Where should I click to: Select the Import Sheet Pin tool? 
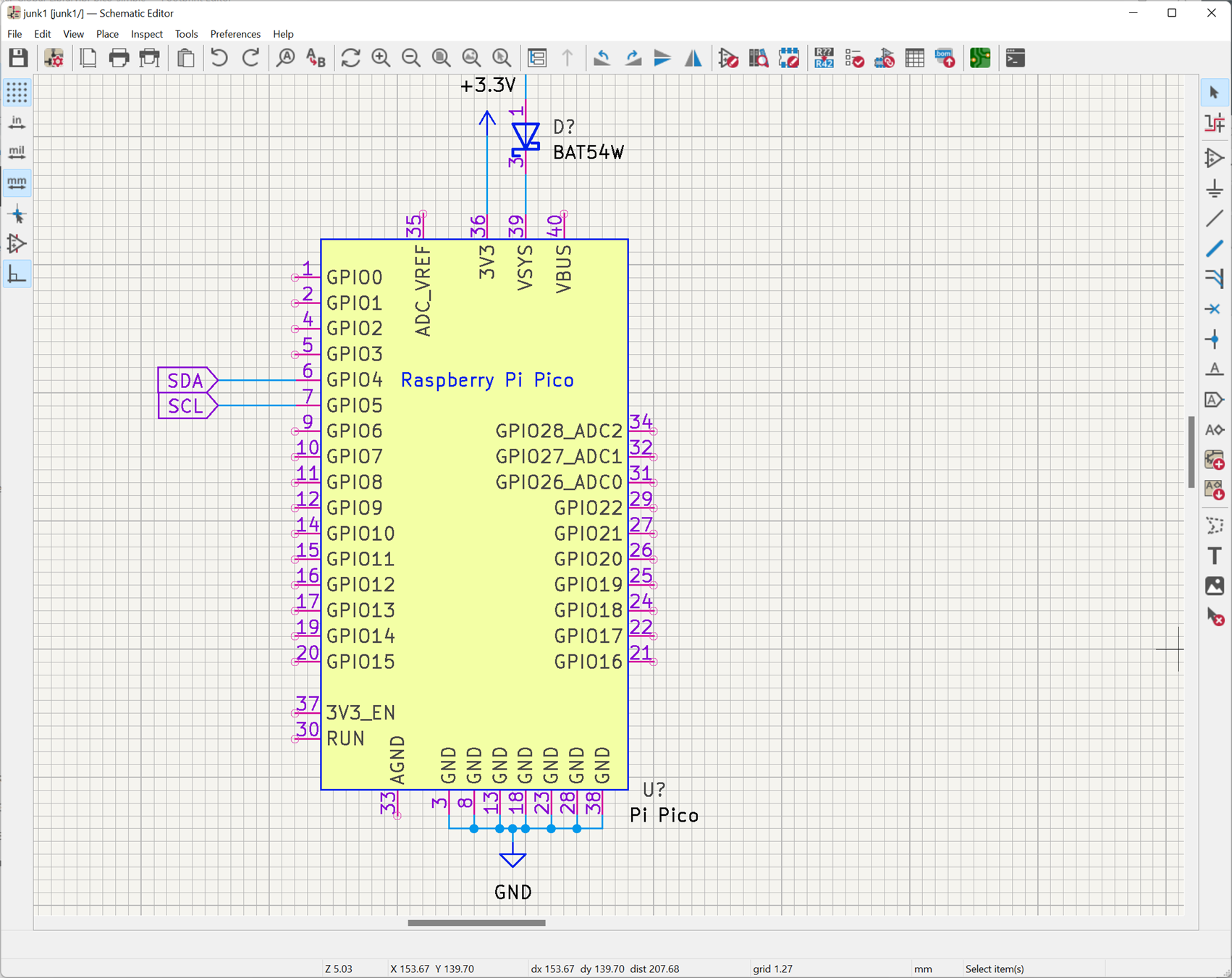pyautogui.click(x=1215, y=490)
